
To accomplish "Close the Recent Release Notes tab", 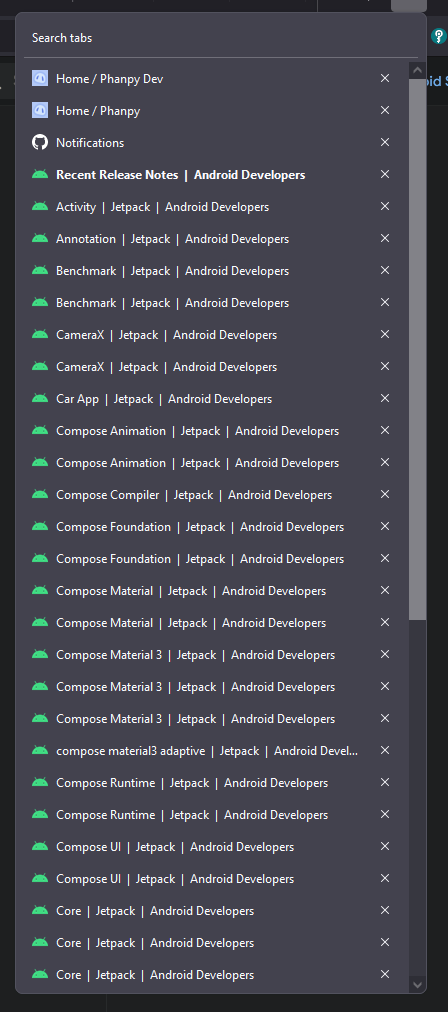I will pyautogui.click(x=385, y=174).
